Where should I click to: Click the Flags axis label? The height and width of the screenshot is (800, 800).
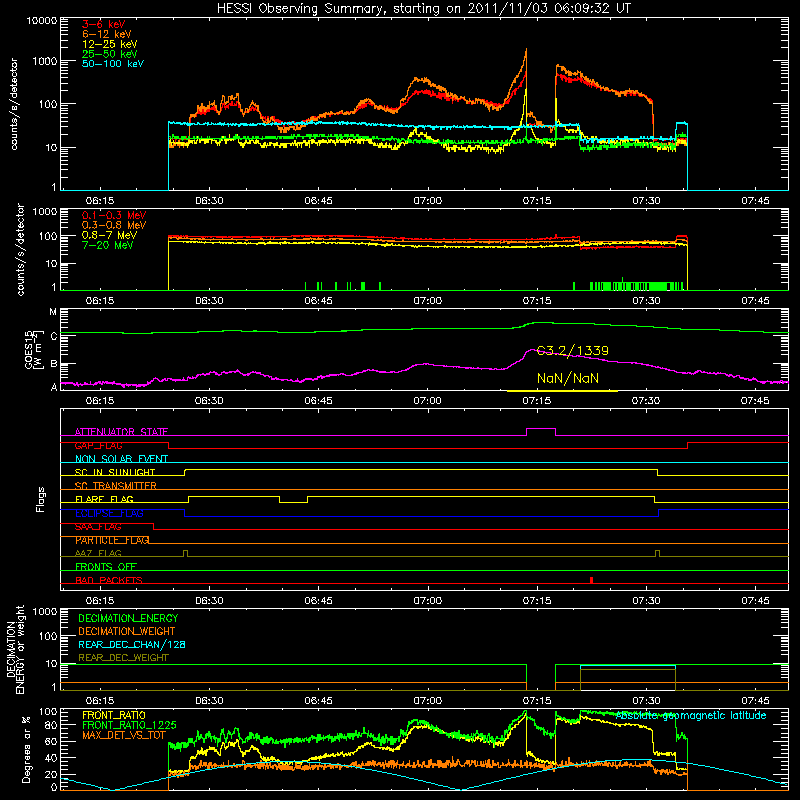click(40, 499)
